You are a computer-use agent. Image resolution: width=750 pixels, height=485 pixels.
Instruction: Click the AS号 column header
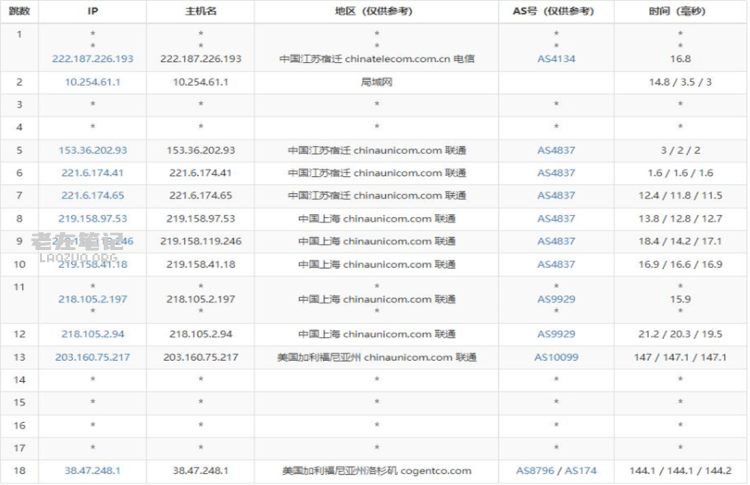pyautogui.click(x=556, y=12)
